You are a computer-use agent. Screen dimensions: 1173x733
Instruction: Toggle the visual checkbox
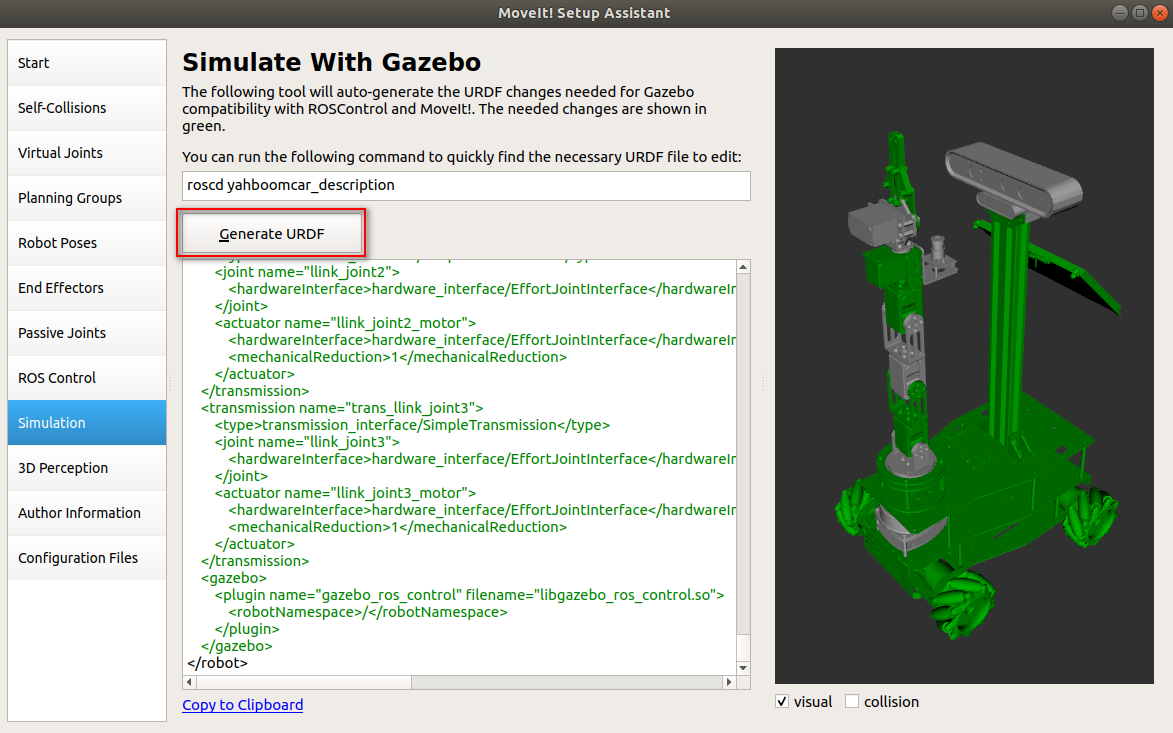click(782, 702)
